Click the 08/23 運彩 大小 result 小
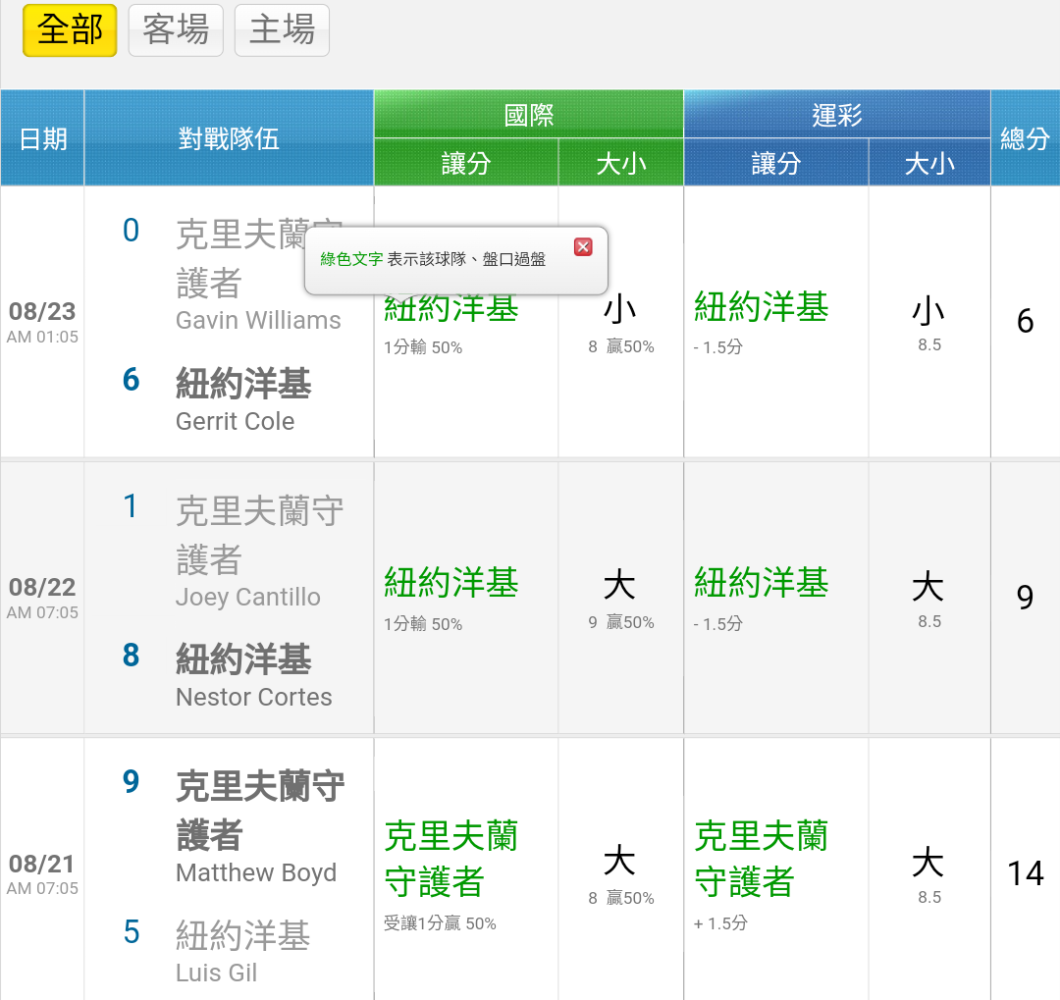The width and height of the screenshot is (1060, 1000). tap(928, 310)
